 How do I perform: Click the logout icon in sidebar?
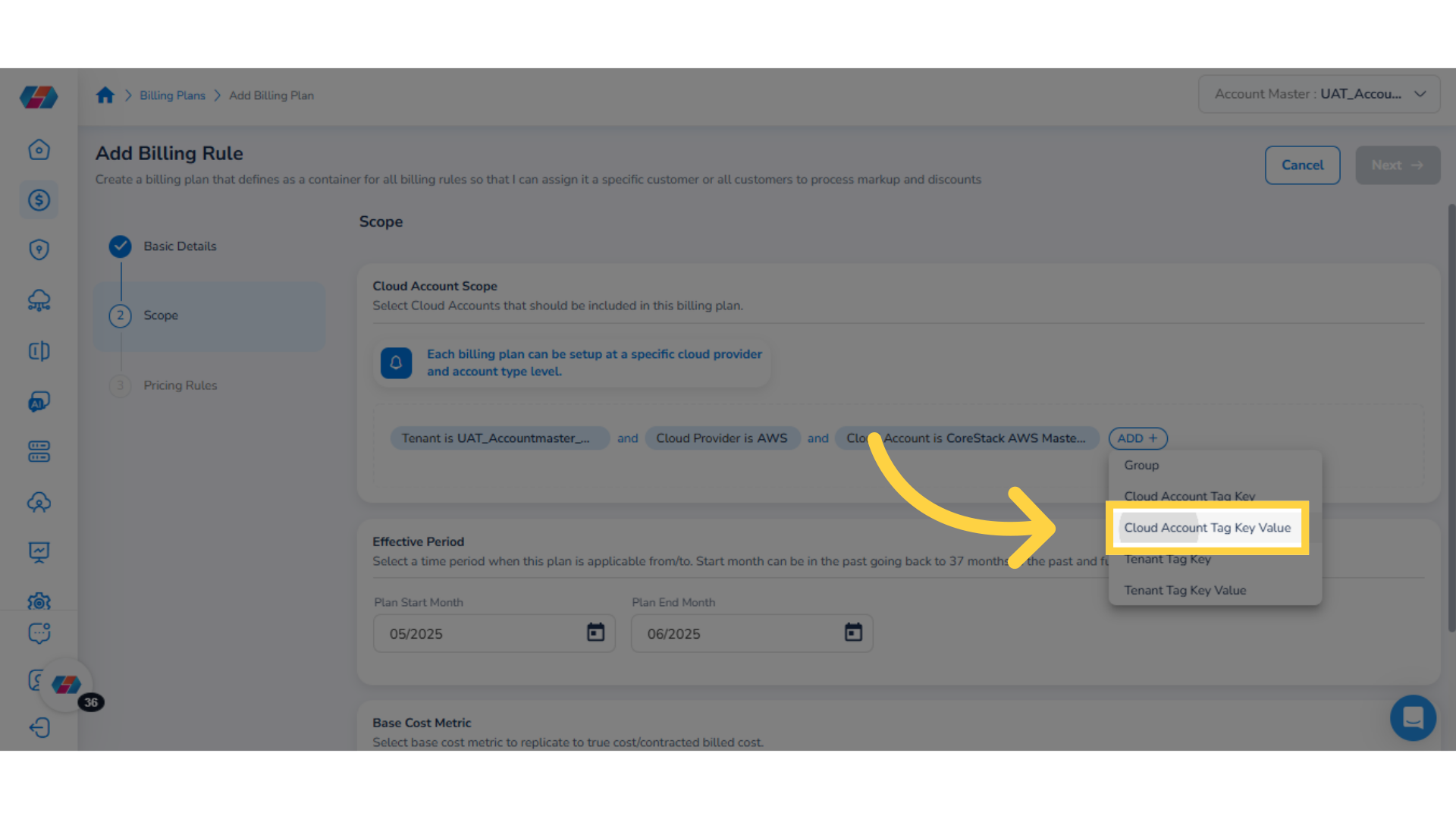(39, 728)
